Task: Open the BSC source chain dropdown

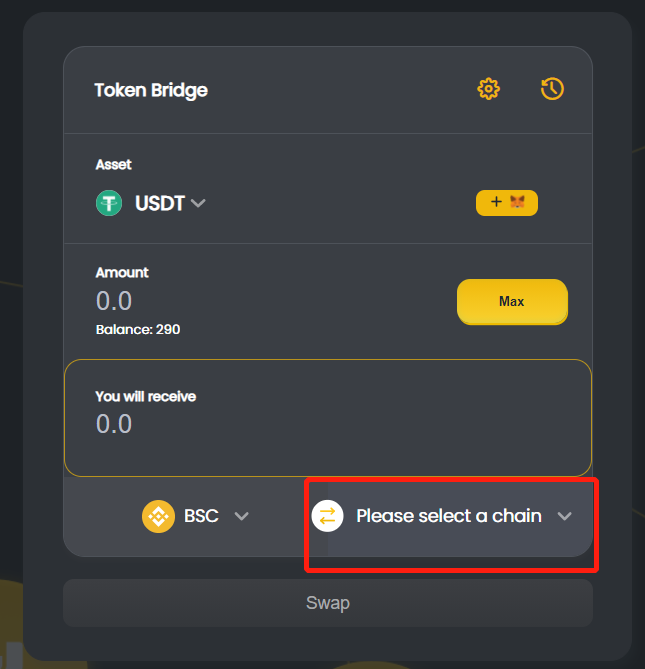Action: click(195, 516)
